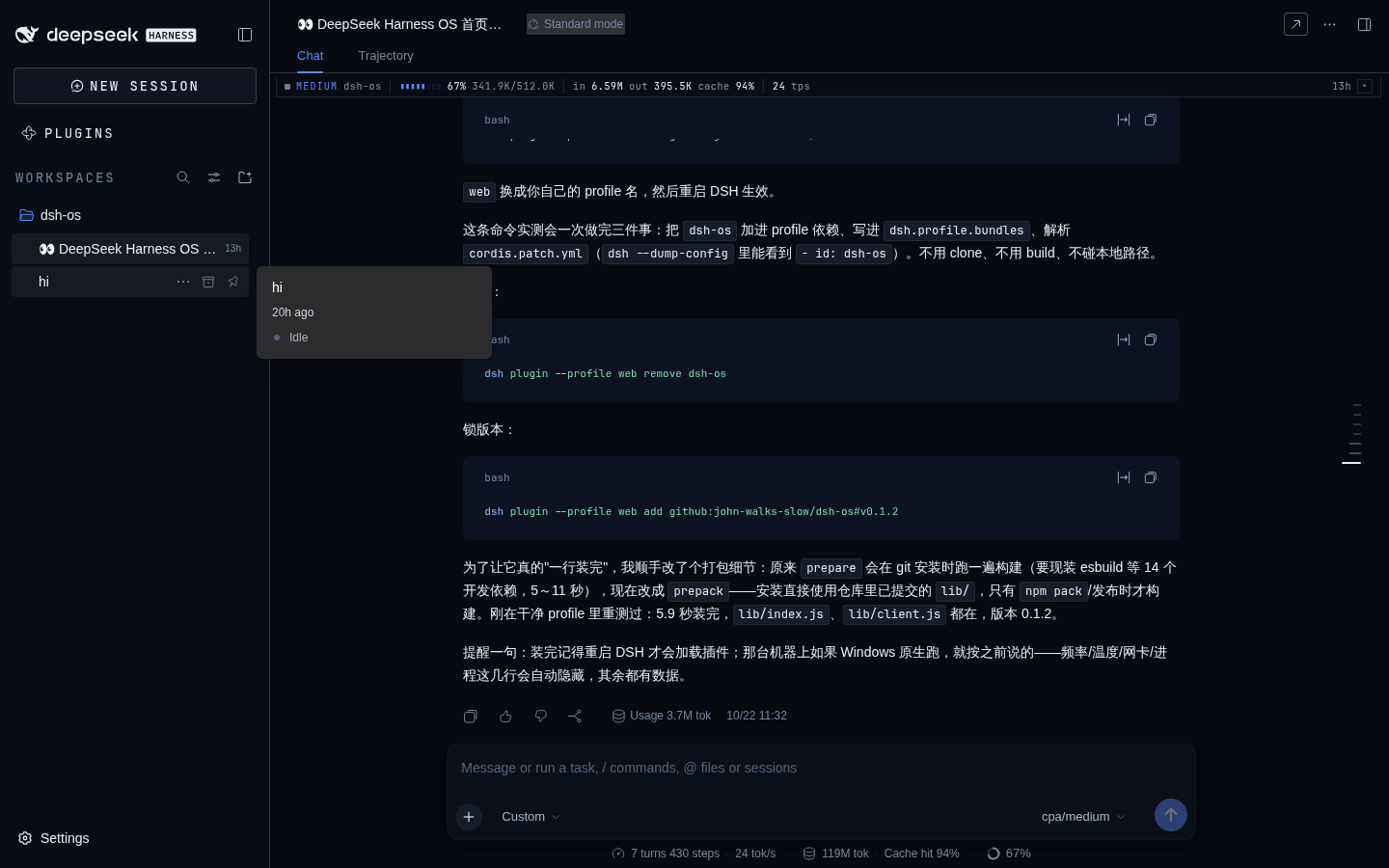Copy the v0.1.2 add command code block
The image size is (1389, 868).
coord(1151,477)
